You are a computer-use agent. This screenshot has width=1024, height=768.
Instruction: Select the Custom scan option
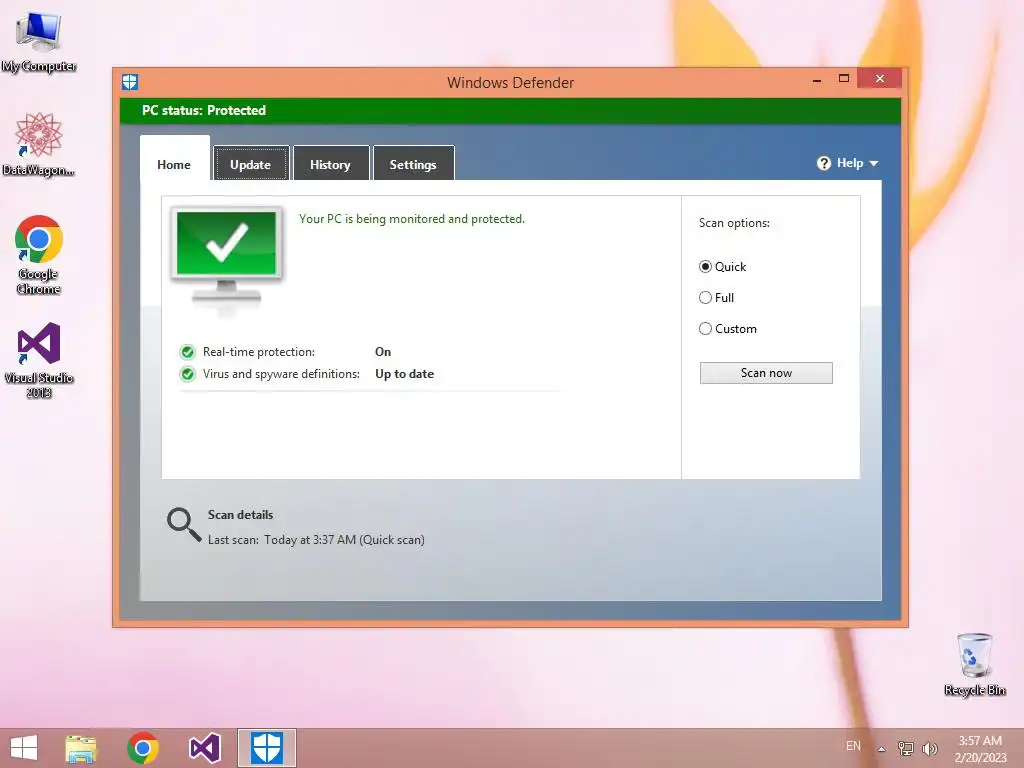click(728, 328)
